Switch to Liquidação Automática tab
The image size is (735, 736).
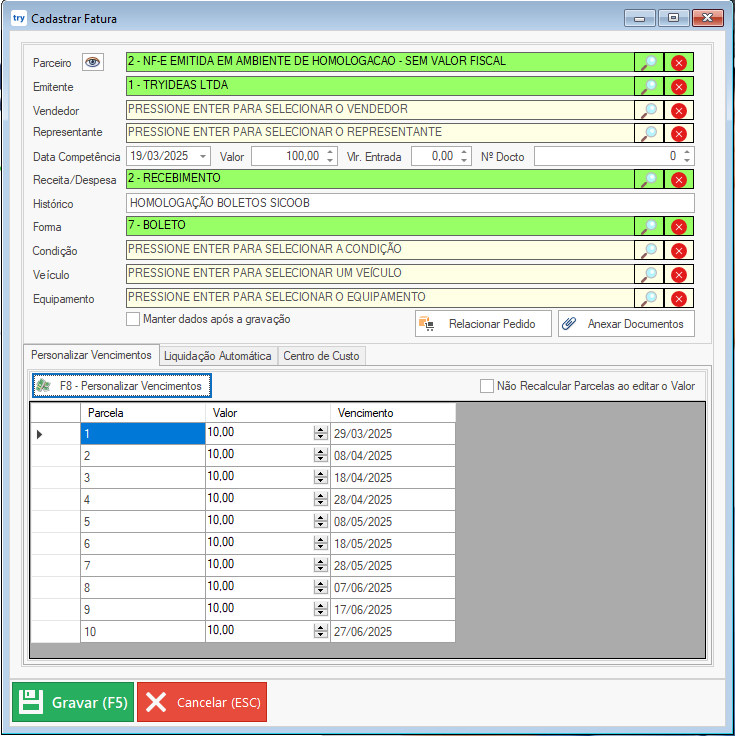click(x=218, y=356)
